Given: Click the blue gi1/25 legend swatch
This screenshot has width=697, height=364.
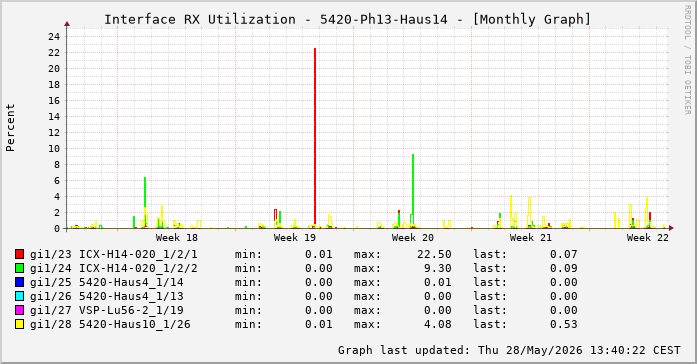Looking at the screenshot, I should click(19, 282).
